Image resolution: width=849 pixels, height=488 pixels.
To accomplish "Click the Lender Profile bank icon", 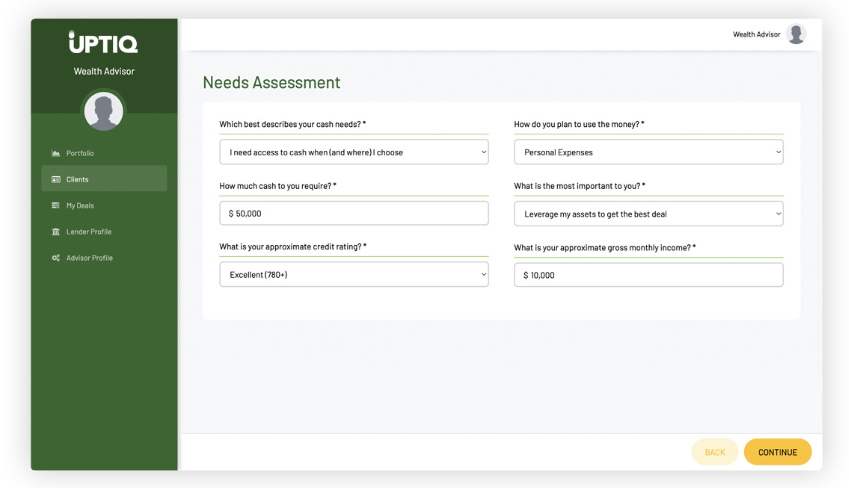I will pos(55,232).
